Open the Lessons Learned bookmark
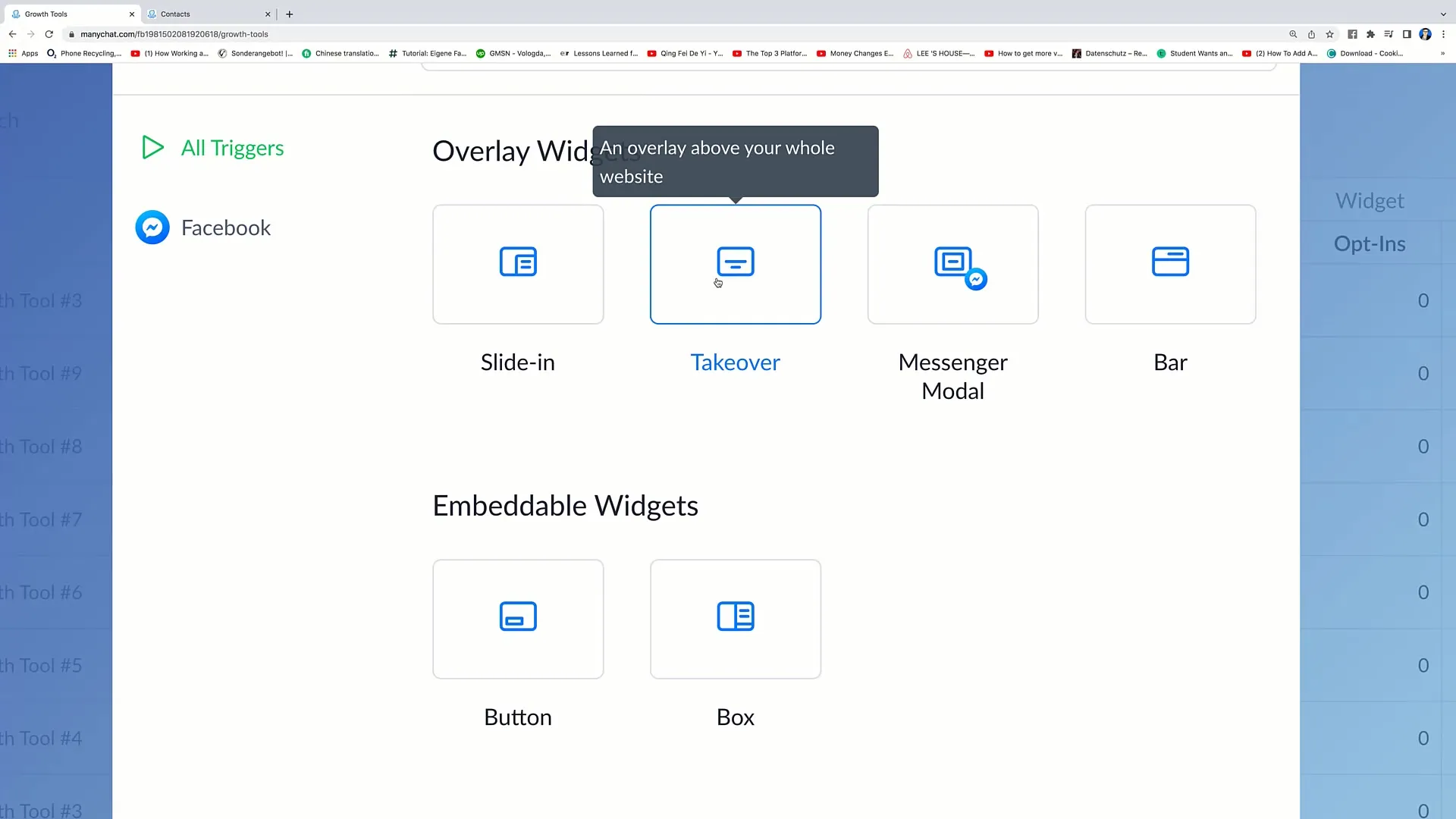 tap(599, 53)
